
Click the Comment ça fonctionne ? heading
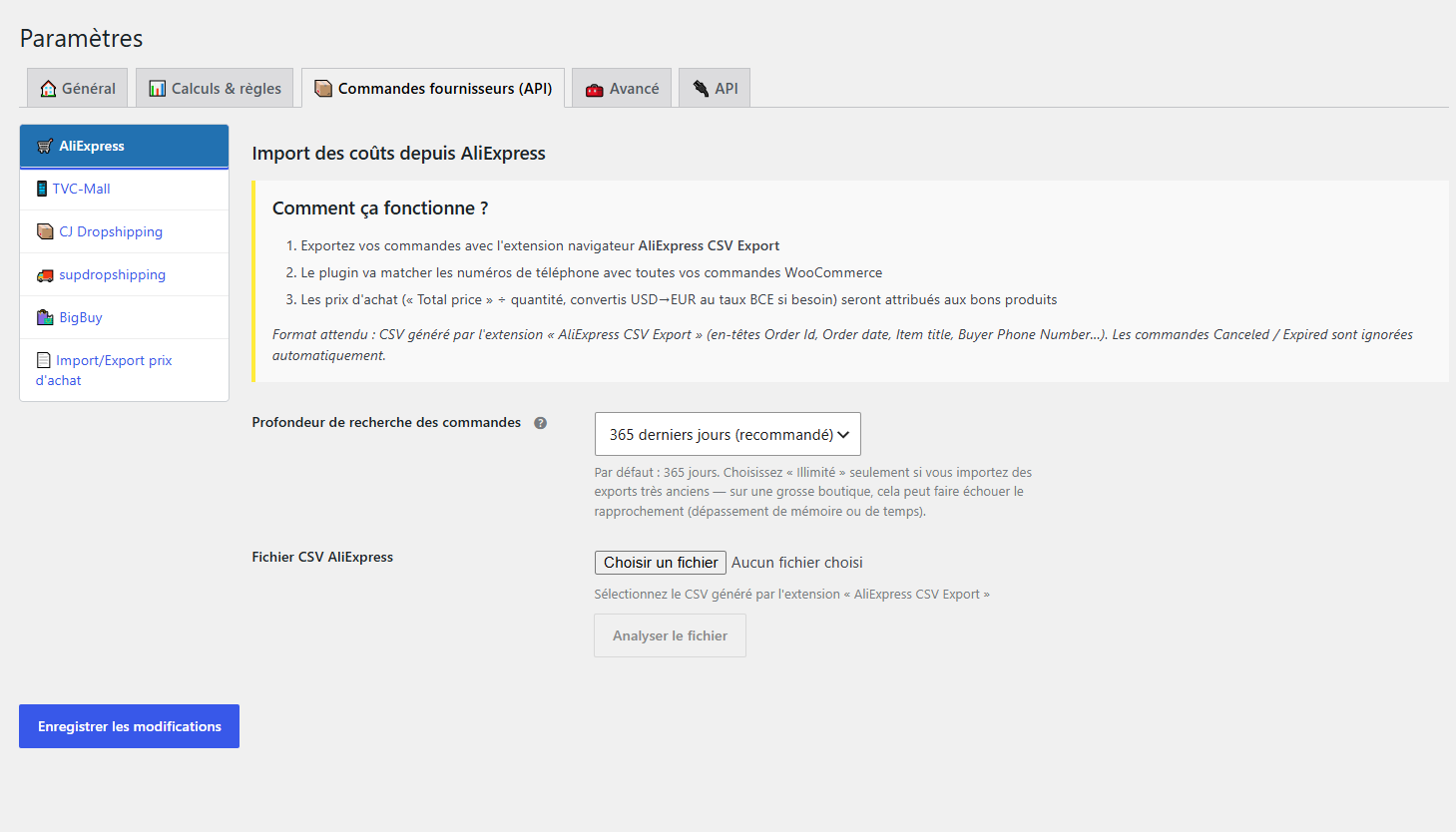tap(380, 208)
